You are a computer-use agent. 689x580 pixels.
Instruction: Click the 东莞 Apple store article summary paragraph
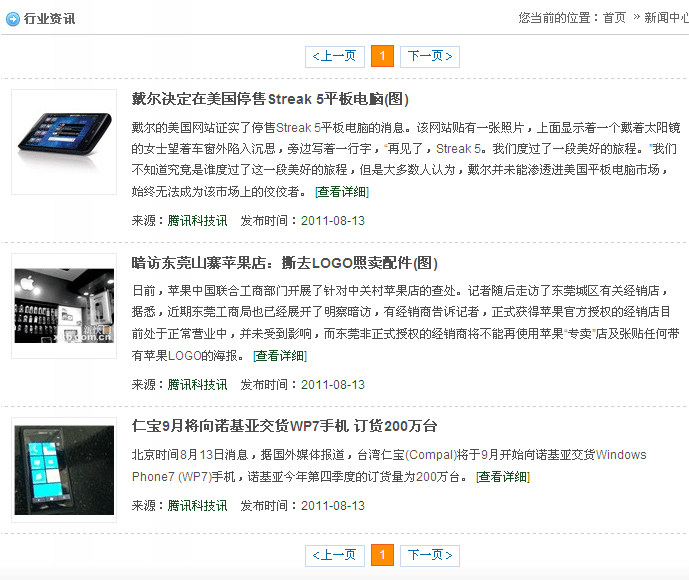(406, 323)
